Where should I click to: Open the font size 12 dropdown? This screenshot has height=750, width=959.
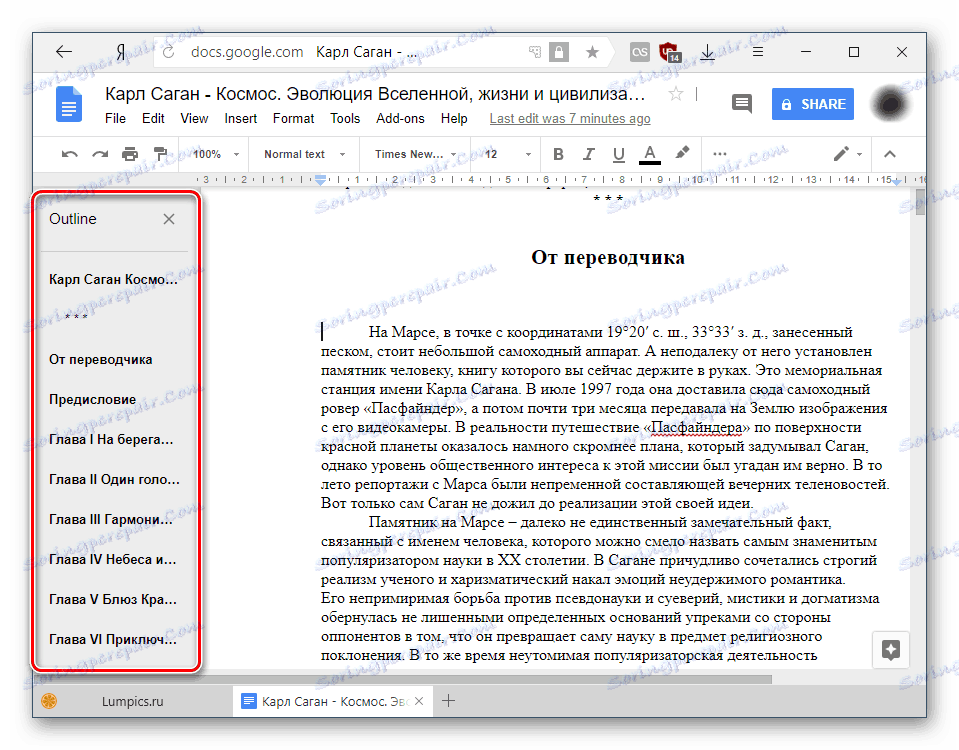tap(508, 154)
